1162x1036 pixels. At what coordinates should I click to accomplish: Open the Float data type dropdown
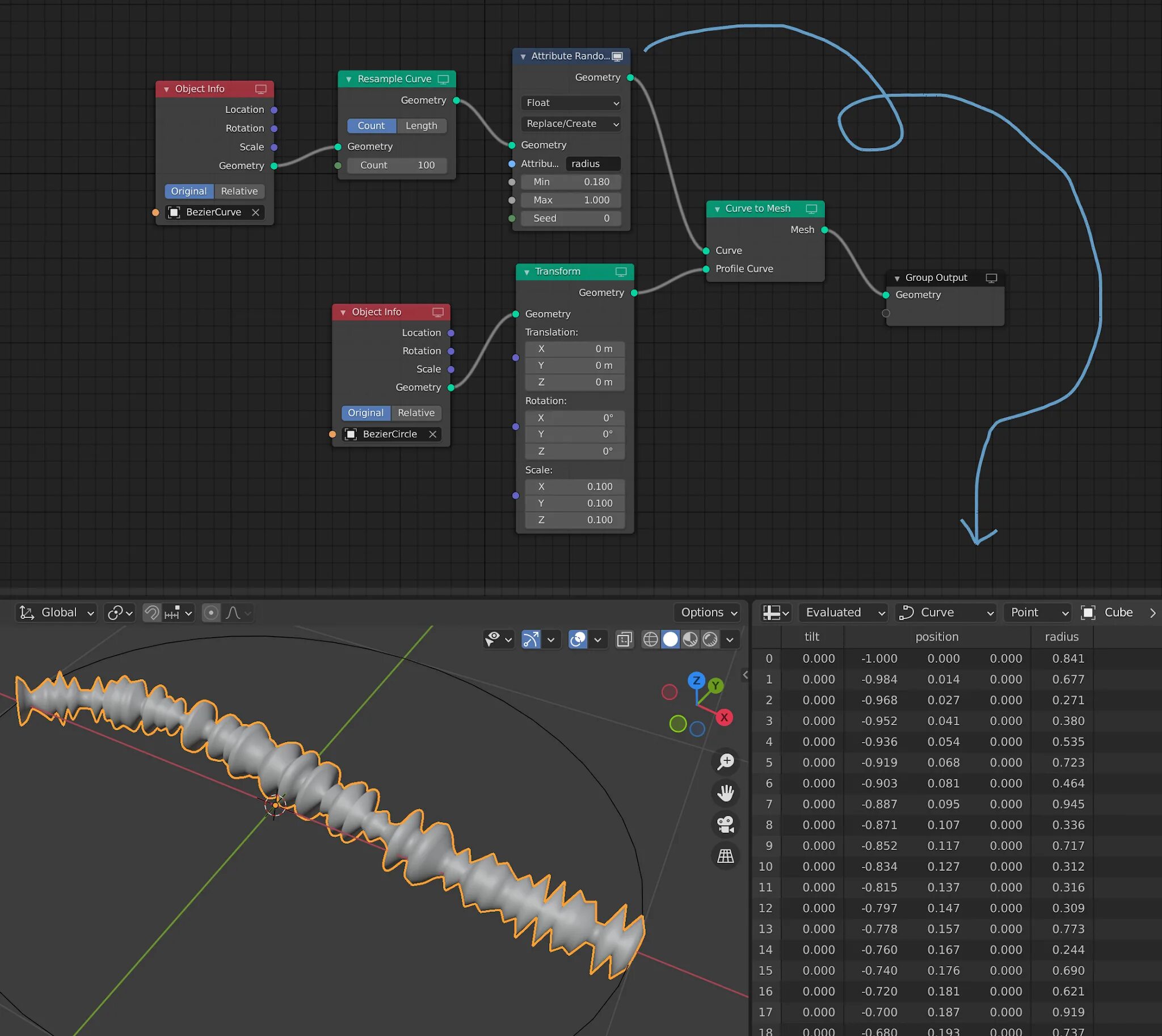[x=571, y=103]
